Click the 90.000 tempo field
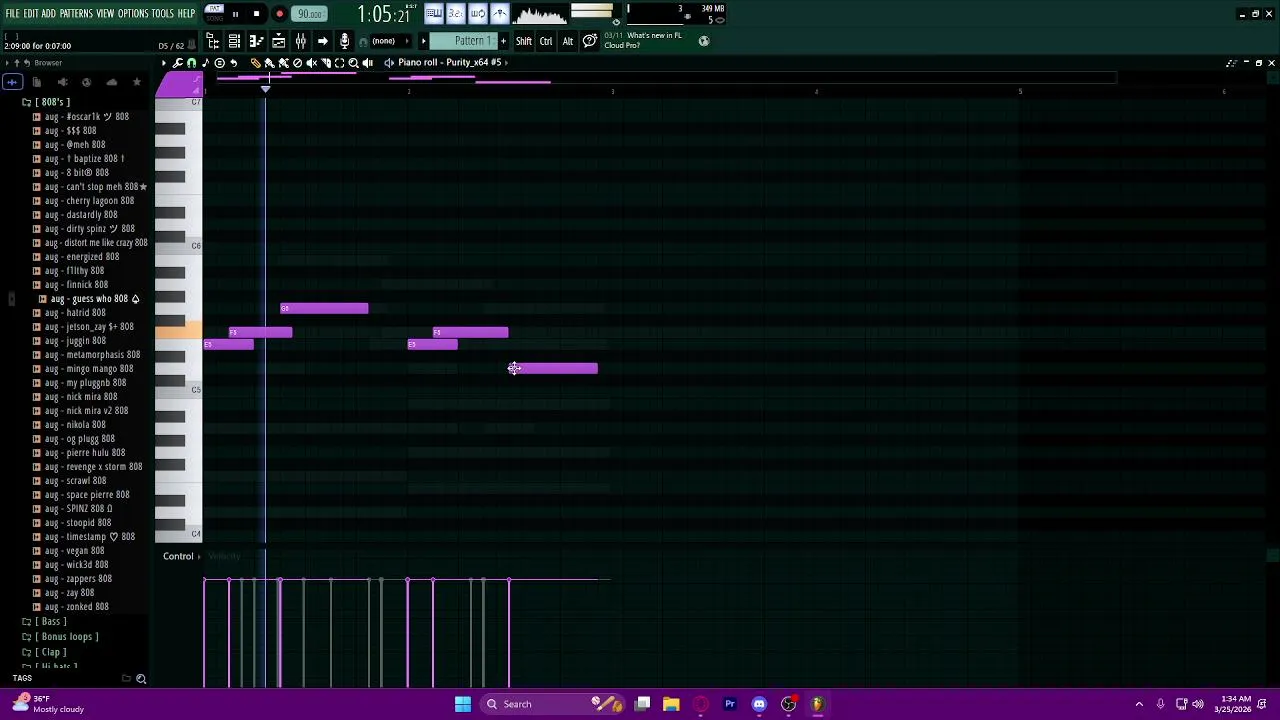 (x=309, y=14)
